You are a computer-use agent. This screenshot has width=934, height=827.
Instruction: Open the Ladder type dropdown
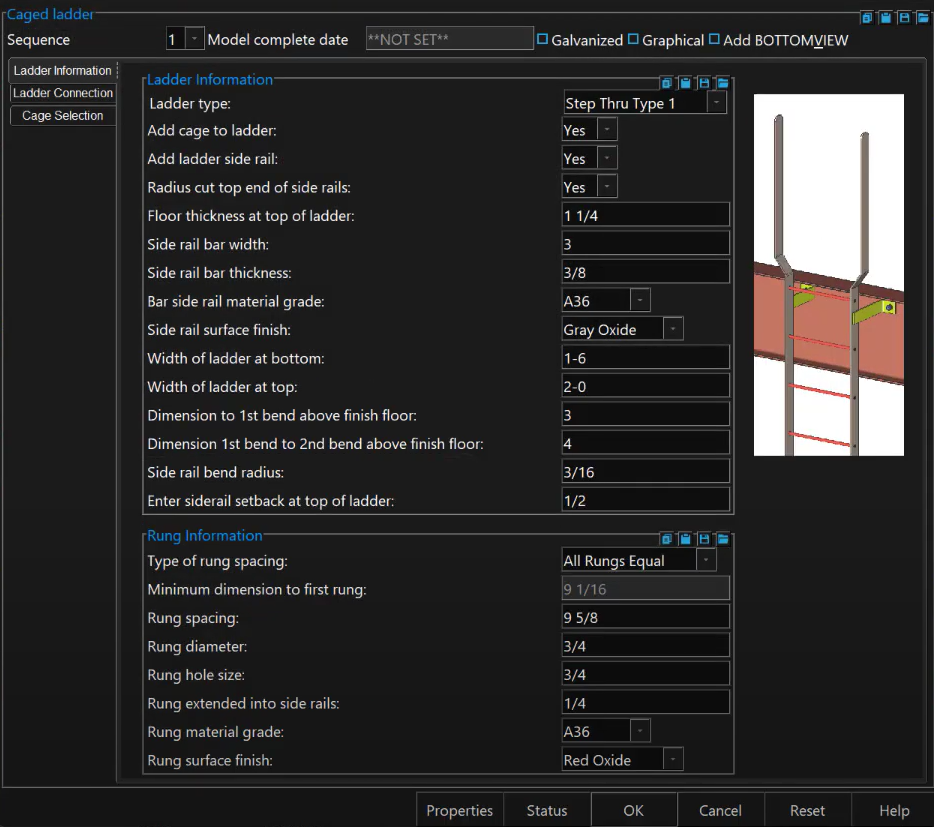716,101
